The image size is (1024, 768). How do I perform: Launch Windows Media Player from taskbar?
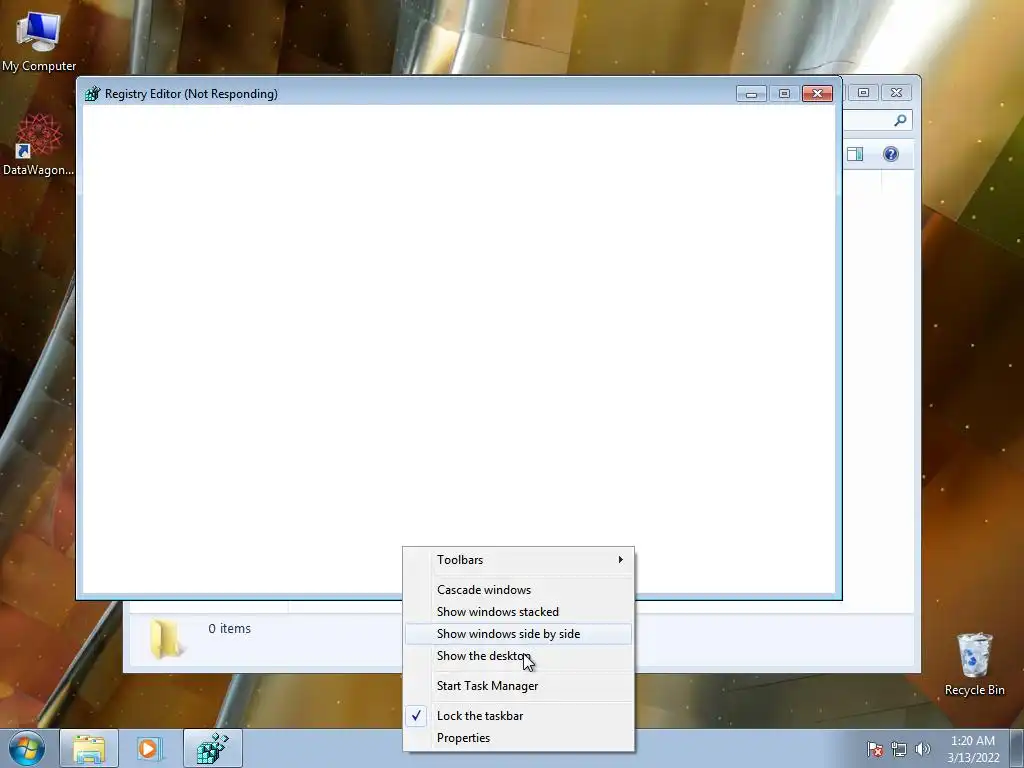[x=148, y=748]
